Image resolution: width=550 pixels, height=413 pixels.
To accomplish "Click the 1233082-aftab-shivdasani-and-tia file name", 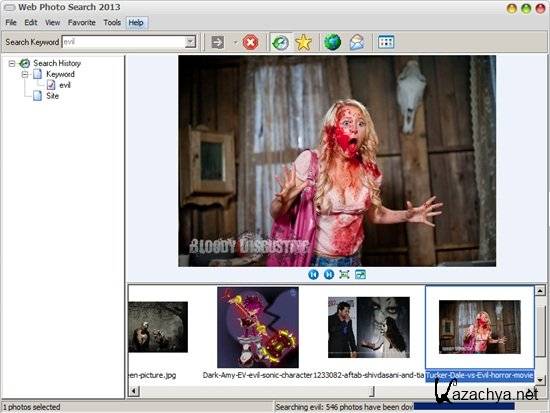I will tap(368, 375).
